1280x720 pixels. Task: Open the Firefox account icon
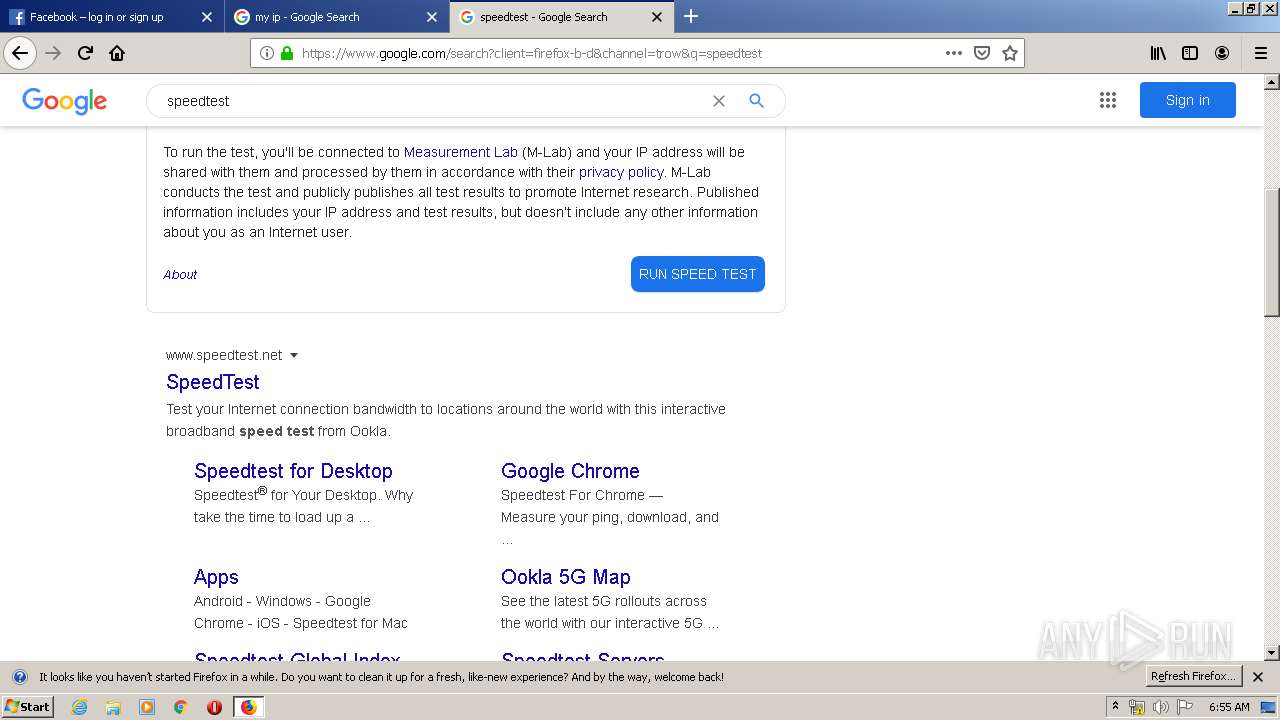point(1222,53)
